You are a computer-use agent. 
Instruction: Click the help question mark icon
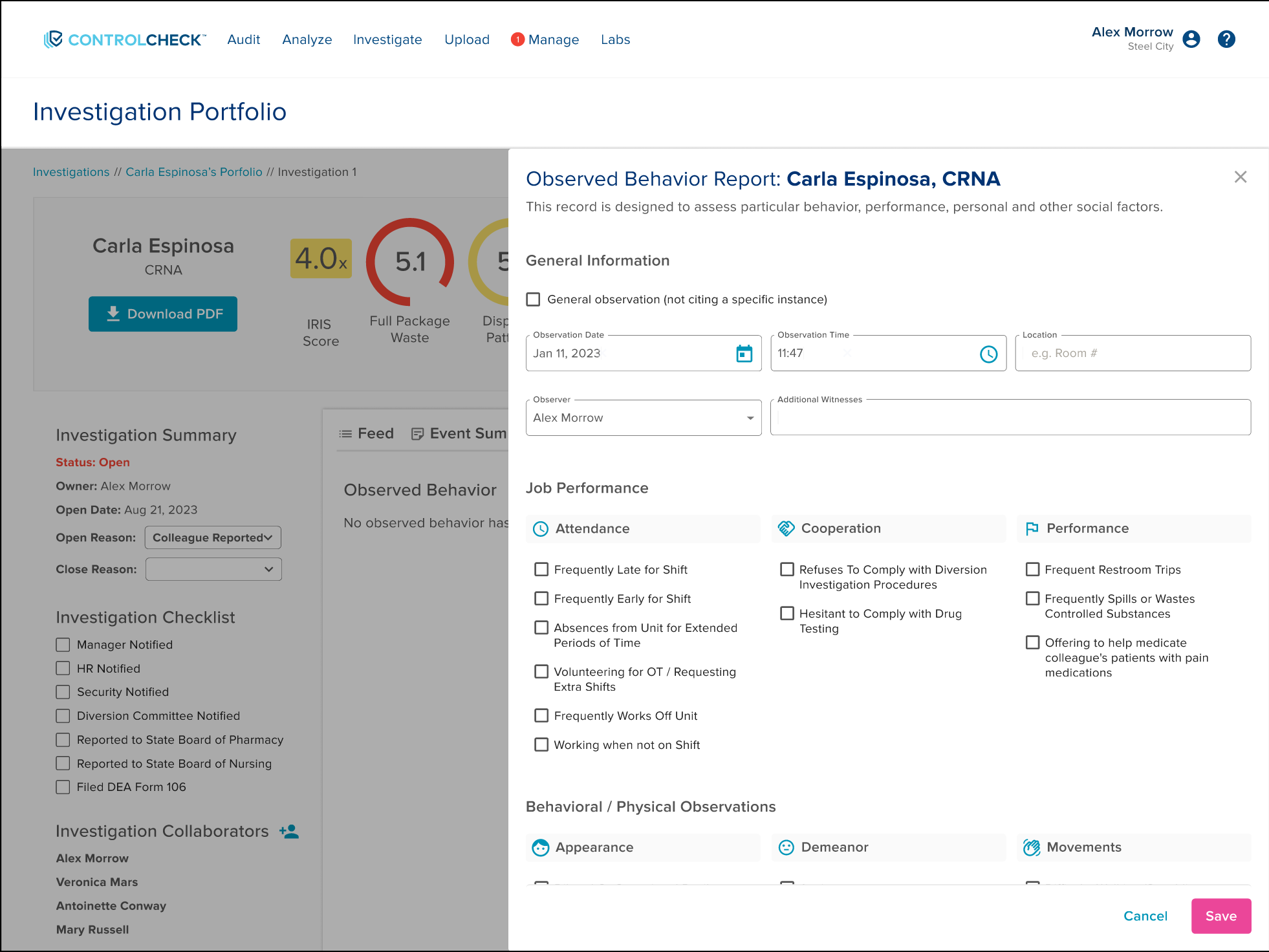click(x=1226, y=39)
